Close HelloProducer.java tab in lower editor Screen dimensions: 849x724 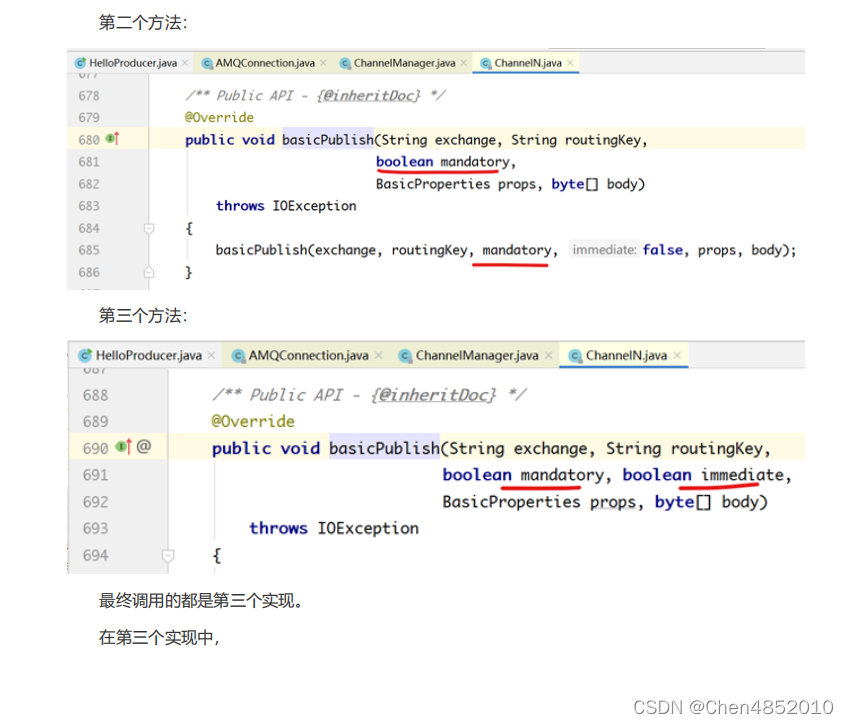pyautogui.click(x=212, y=355)
